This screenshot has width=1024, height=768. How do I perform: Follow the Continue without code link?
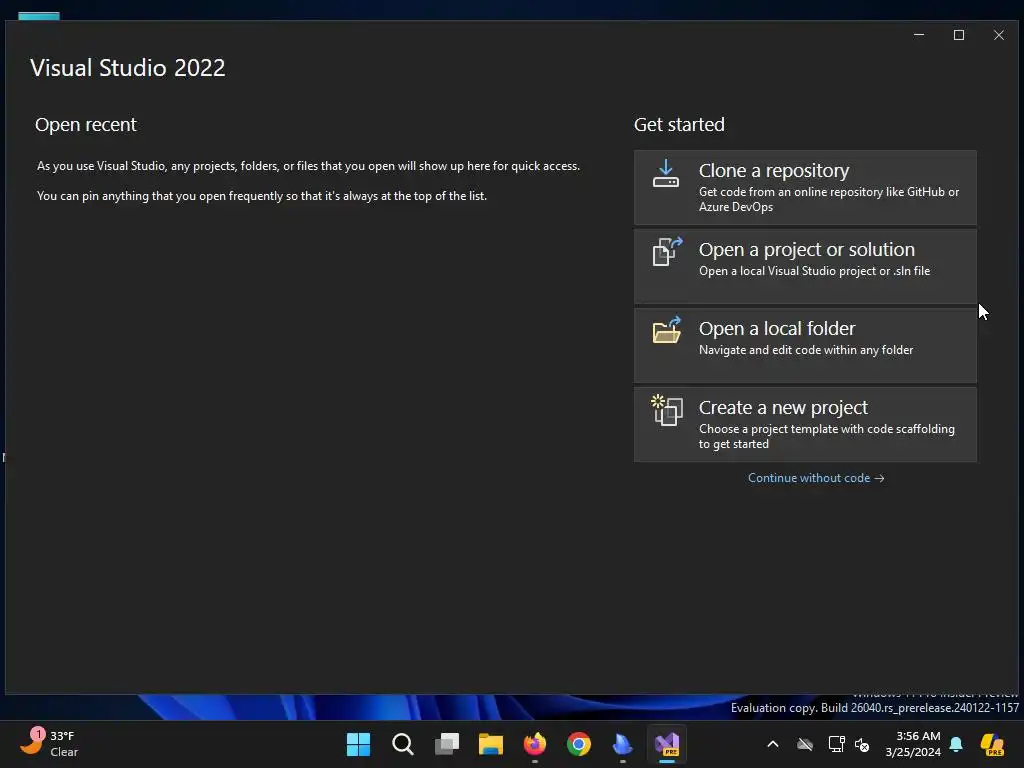[x=816, y=478]
